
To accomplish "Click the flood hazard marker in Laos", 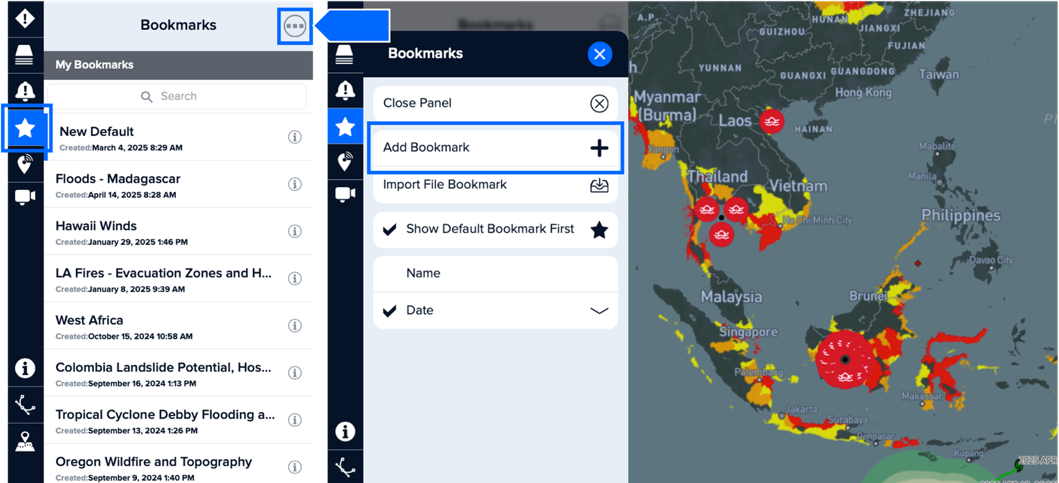I will coord(771,122).
